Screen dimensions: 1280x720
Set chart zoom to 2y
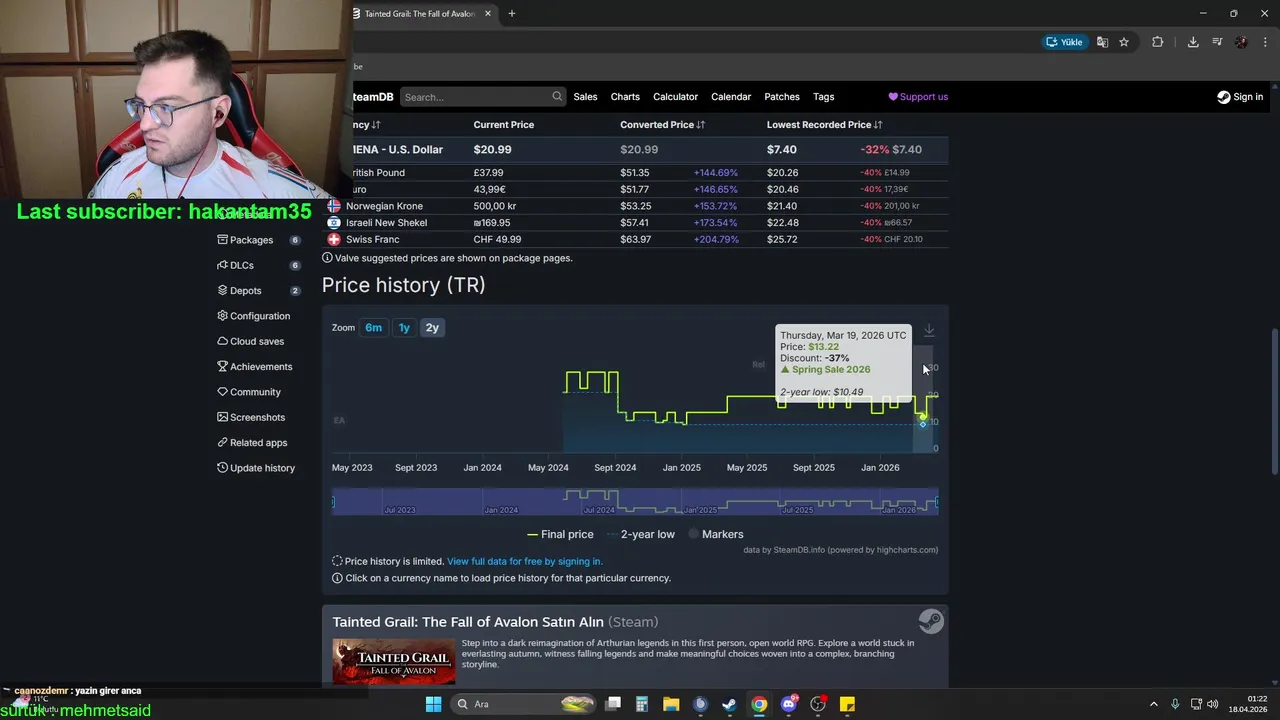pyautogui.click(x=432, y=328)
